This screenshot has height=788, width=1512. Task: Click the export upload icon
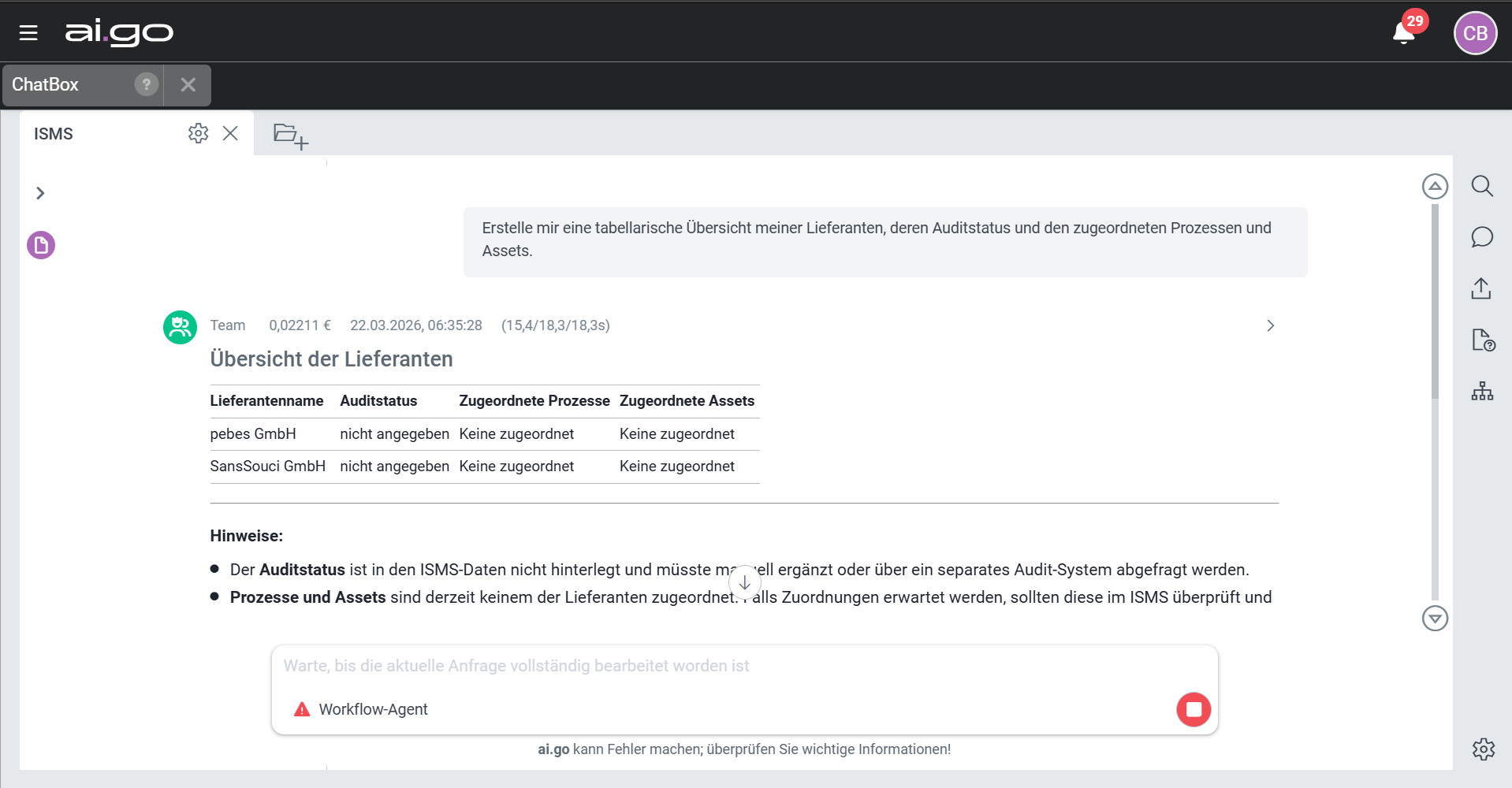pos(1482,288)
